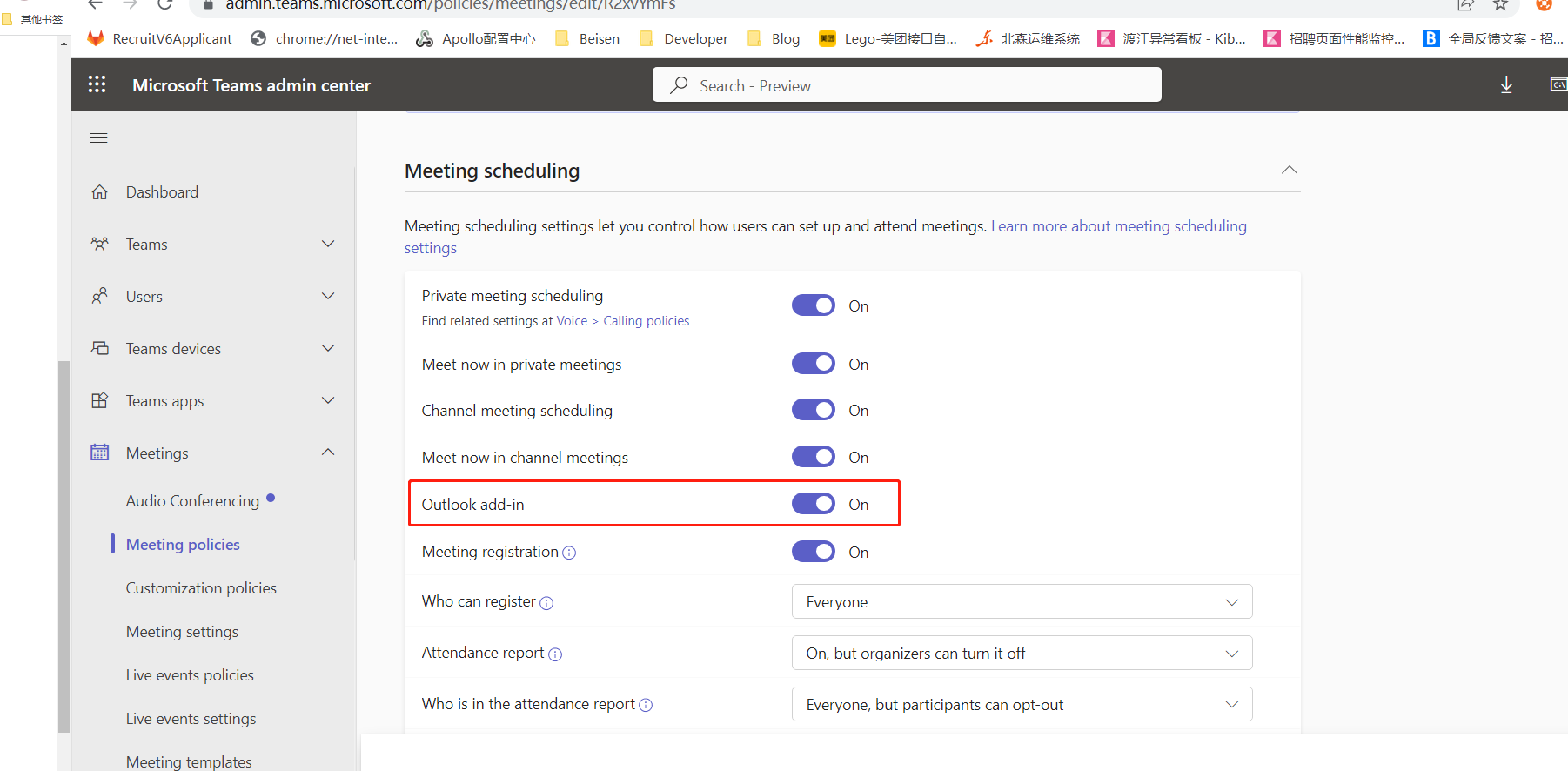The width and height of the screenshot is (1568, 771).
Task: Open the Attendance report dropdown
Action: [1022, 653]
